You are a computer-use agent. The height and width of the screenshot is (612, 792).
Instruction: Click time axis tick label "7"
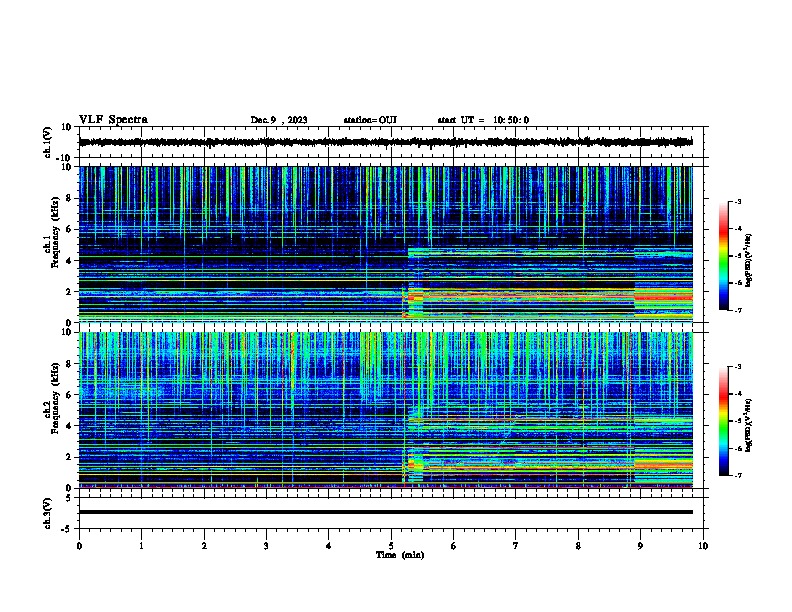[x=516, y=546]
